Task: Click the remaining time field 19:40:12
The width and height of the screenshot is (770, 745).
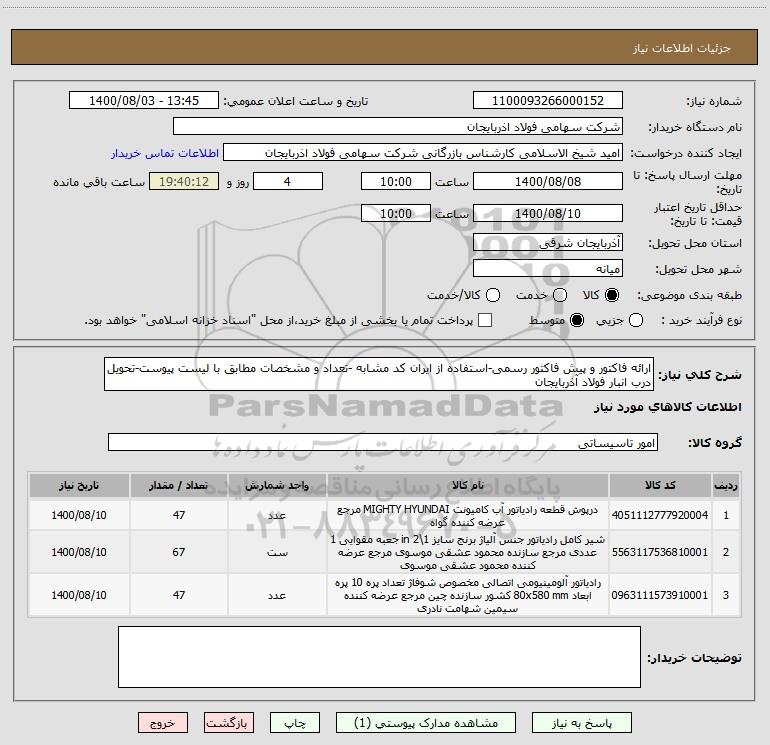Action: (184, 181)
